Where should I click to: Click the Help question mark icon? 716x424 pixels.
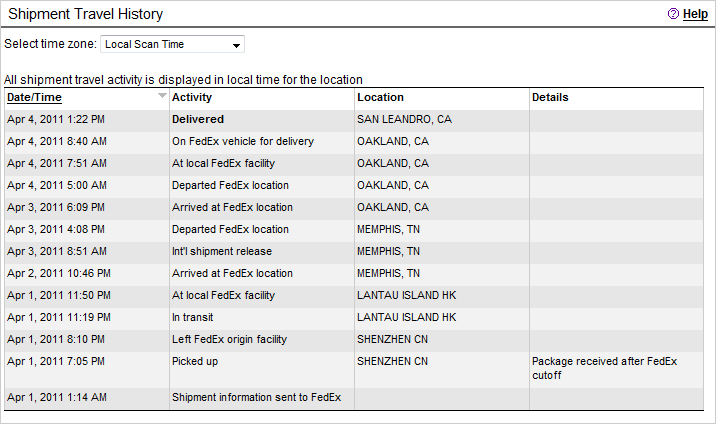(673, 14)
